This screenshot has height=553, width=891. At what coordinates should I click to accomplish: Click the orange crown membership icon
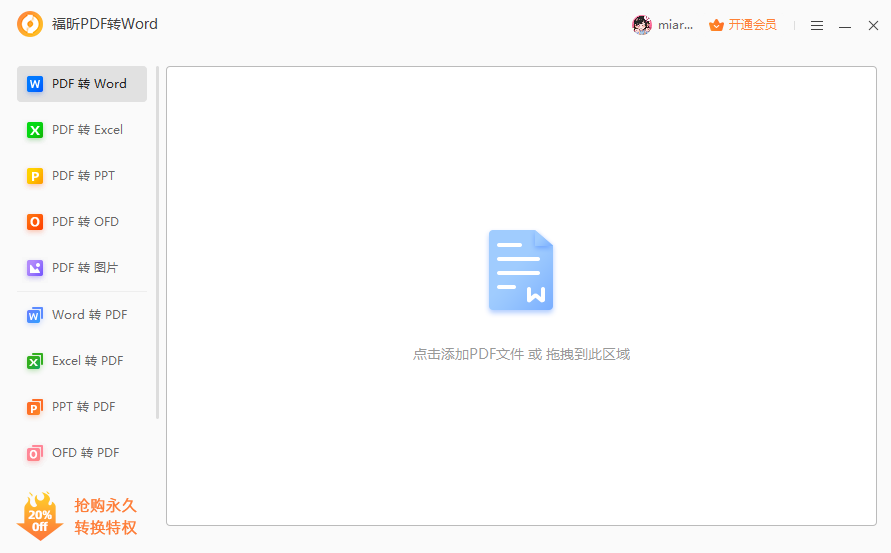tap(716, 25)
